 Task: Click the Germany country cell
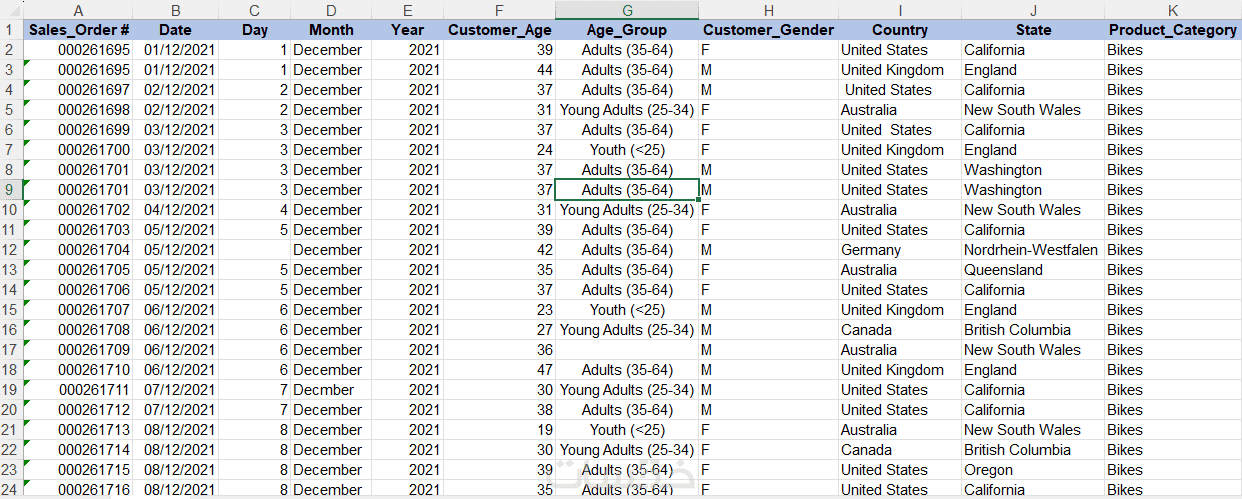898,250
